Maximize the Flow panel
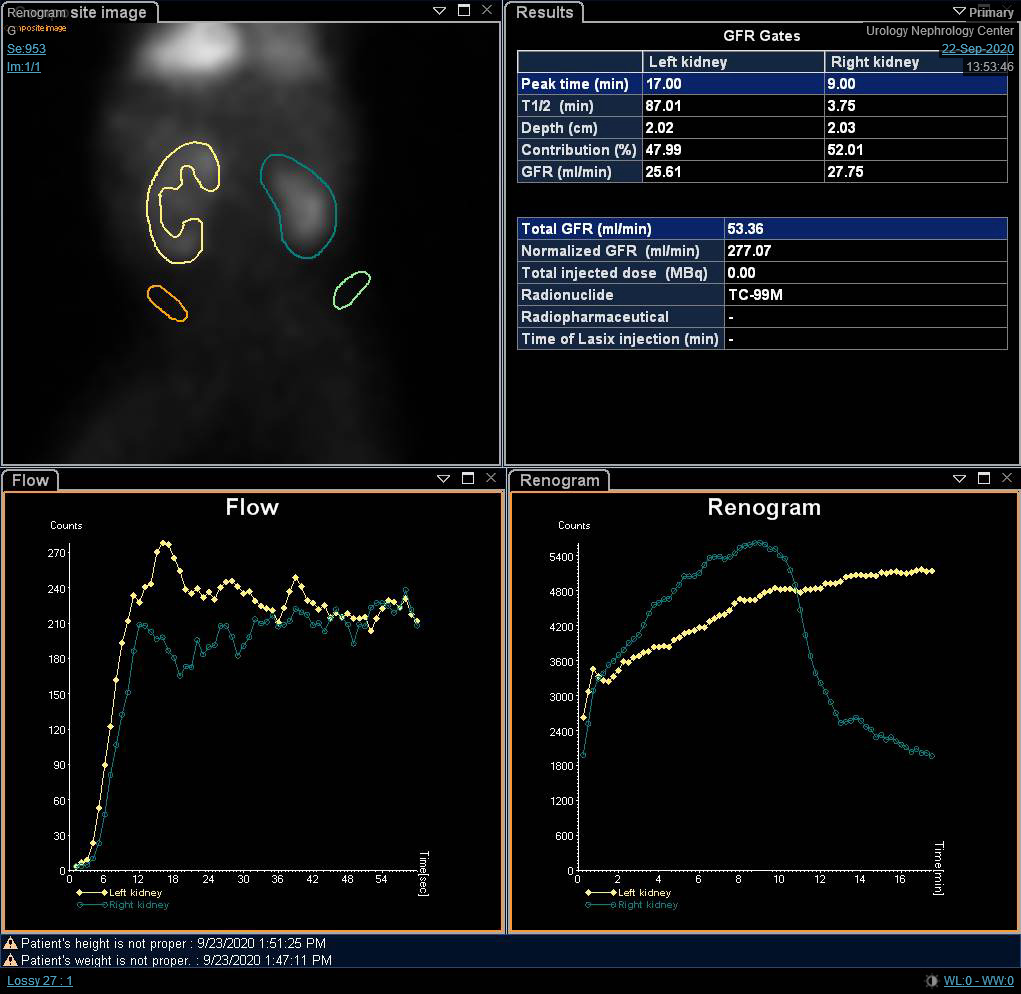This screenshot has height=994, width=1021. coord(468,478)
